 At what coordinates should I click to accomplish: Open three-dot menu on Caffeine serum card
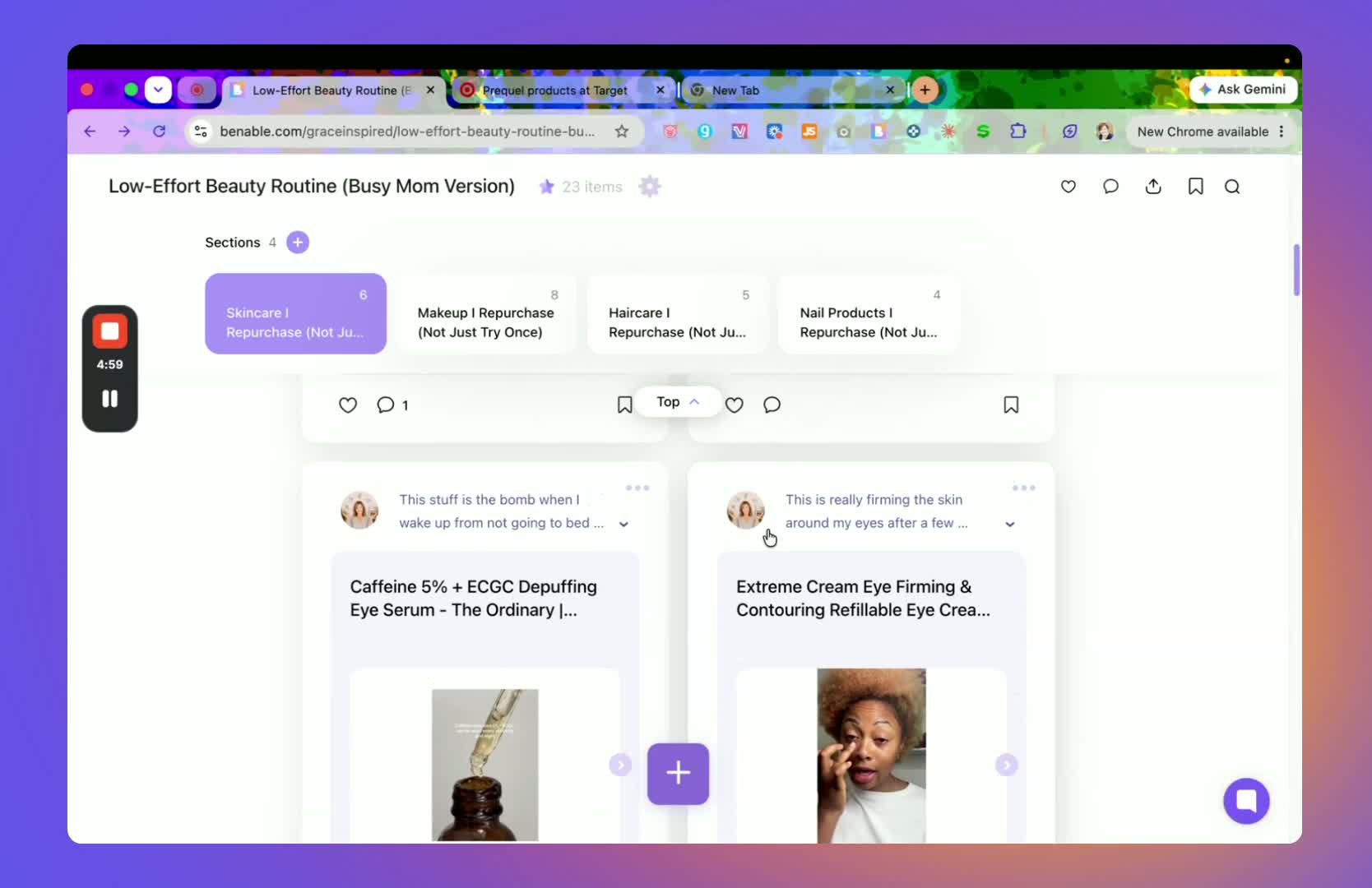coord(637,488)
